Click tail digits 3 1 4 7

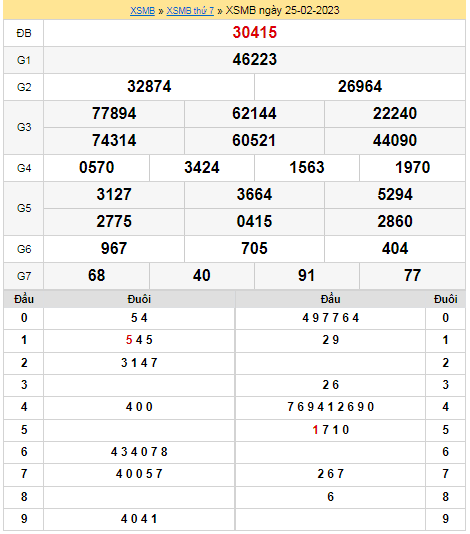click(139, 363)
